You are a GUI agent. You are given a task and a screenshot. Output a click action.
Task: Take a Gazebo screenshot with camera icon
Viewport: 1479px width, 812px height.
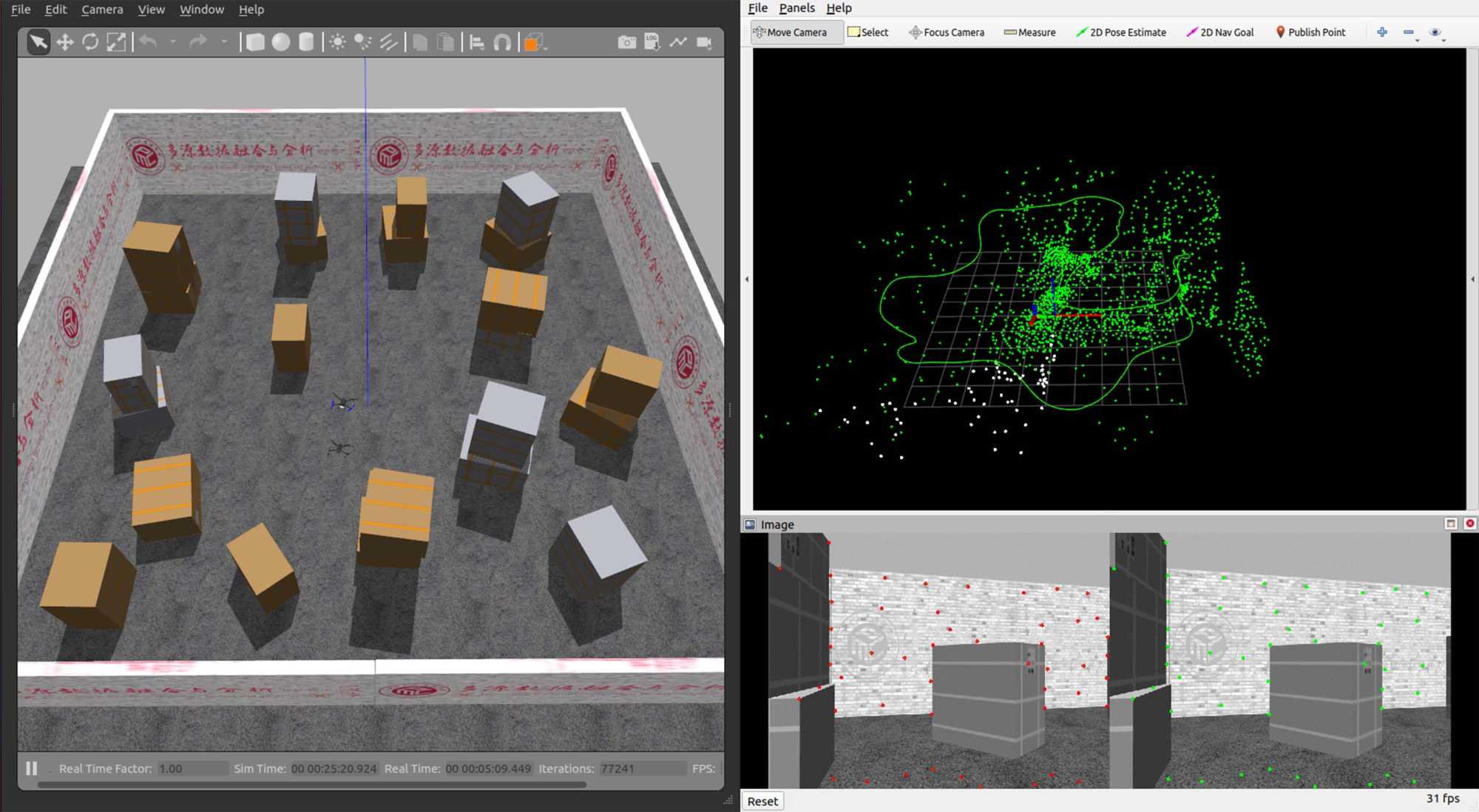click(626, 42)
